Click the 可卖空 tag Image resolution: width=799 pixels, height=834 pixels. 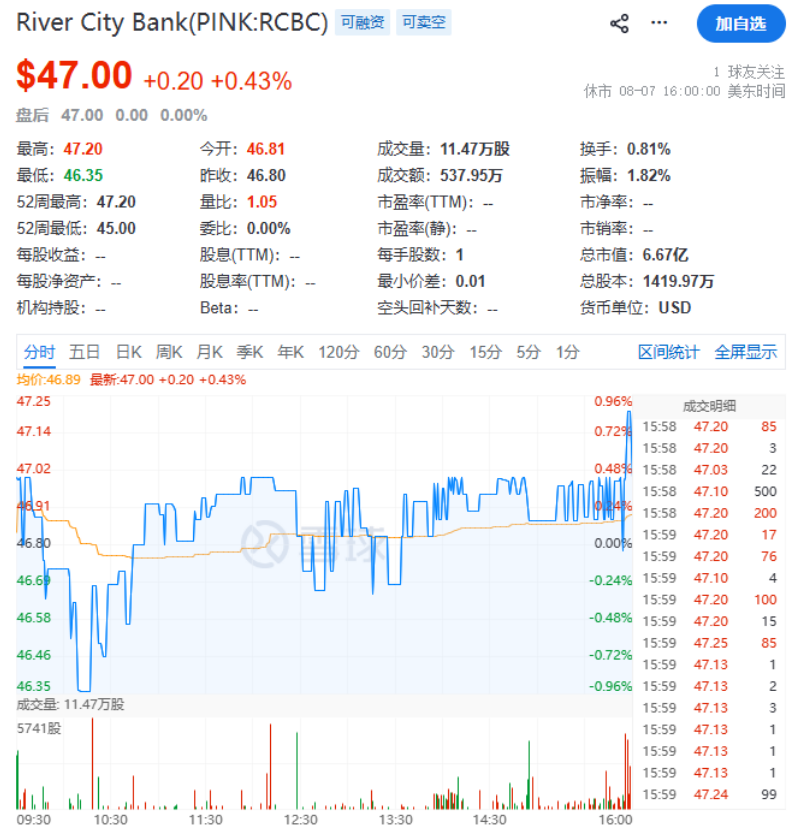click(423, 22)
